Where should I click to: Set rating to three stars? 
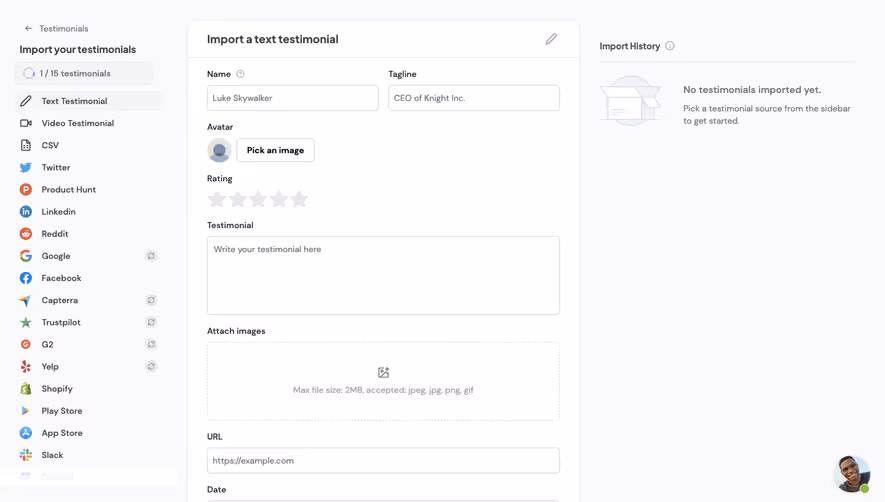pyautogui.click(x=258, y=199)
